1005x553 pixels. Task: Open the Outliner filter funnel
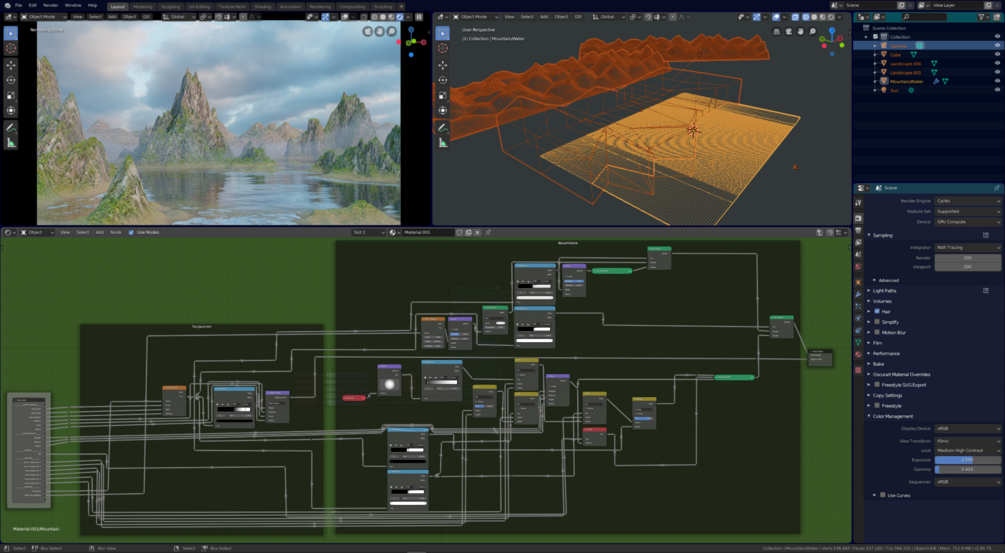982,17
